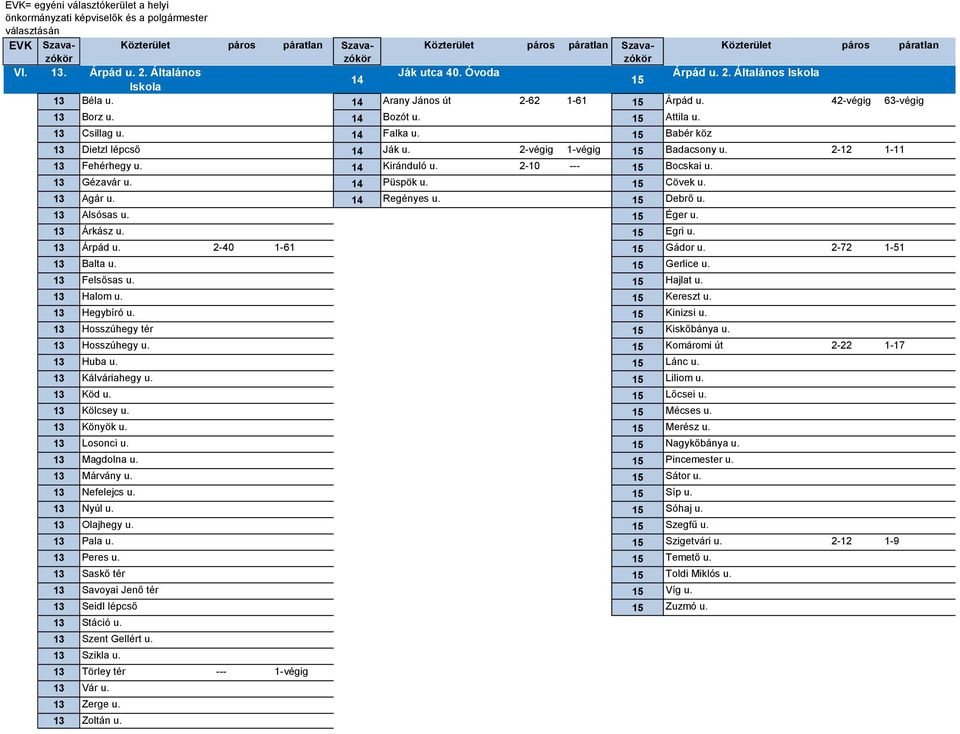Click the 'Savoyai Jenő tér' cell

pyautogui.click(x=120, y=590)
